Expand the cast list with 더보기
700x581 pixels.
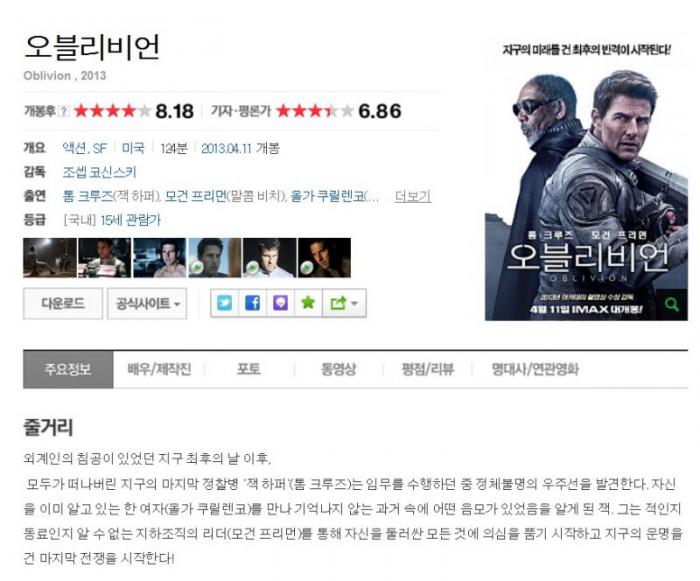413,196
